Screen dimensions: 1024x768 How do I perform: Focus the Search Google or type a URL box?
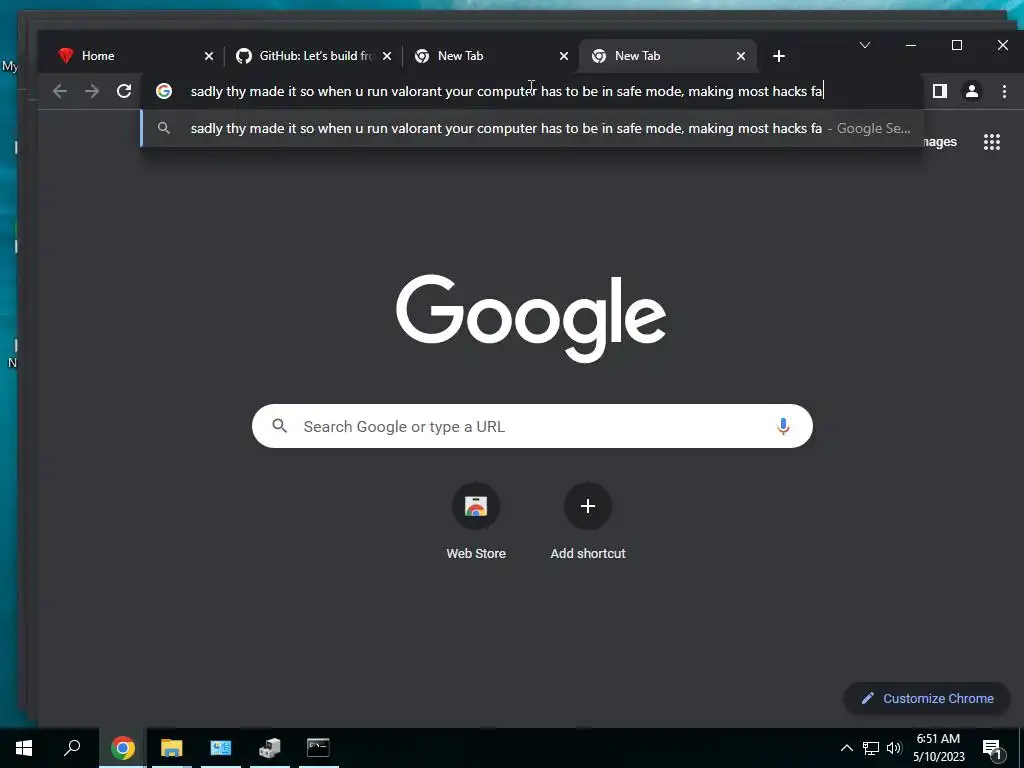[532, 426]
